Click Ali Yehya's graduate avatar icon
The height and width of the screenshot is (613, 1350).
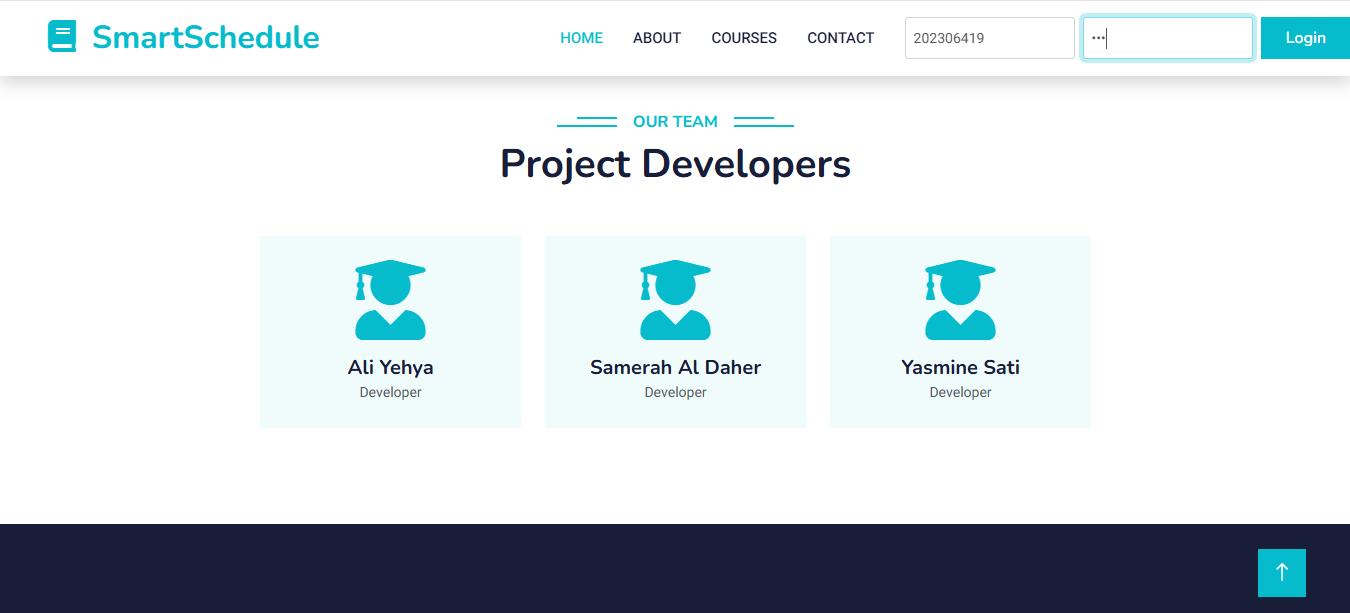pos(390,300)
